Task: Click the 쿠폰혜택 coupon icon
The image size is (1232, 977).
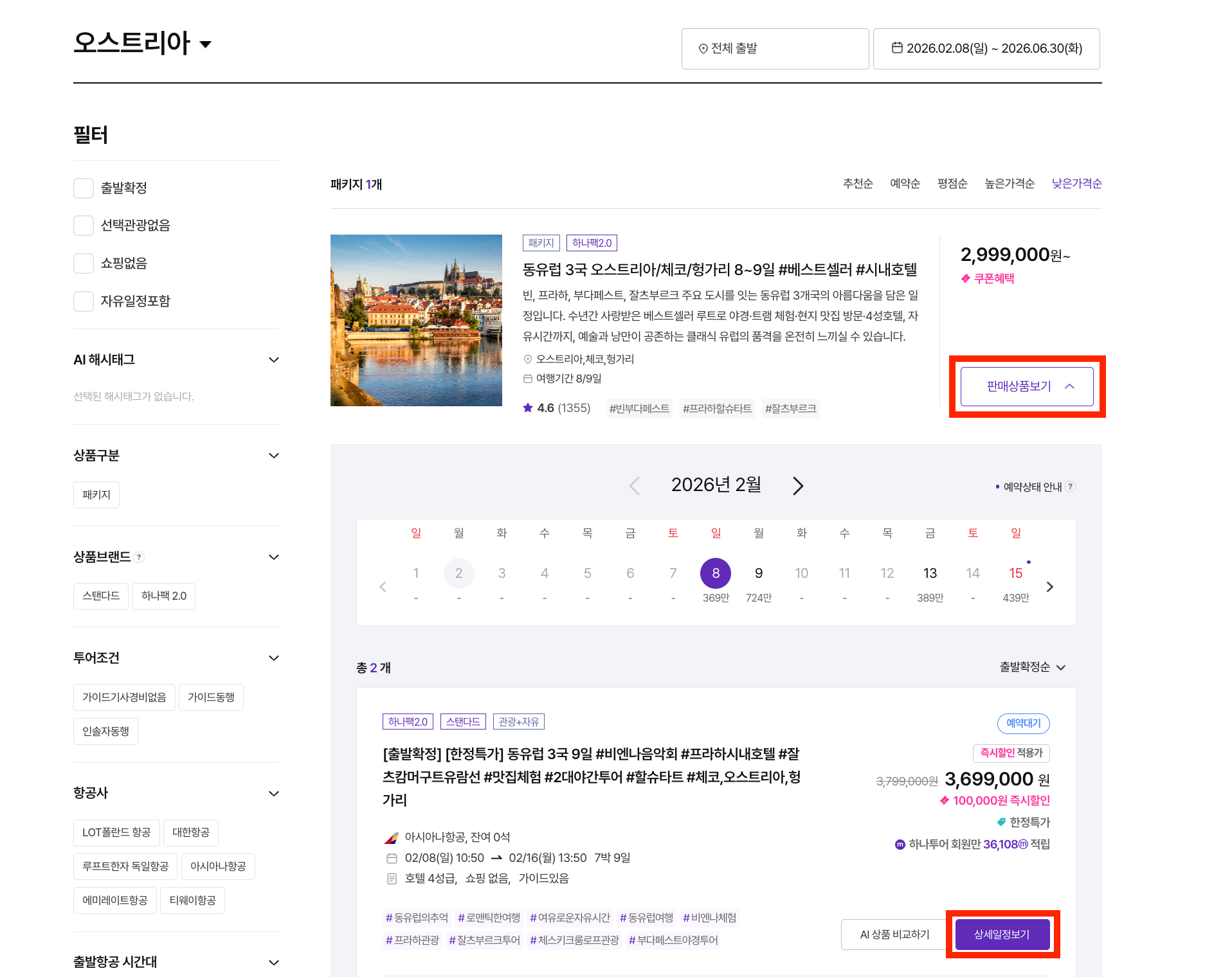Action: (965, 278)
